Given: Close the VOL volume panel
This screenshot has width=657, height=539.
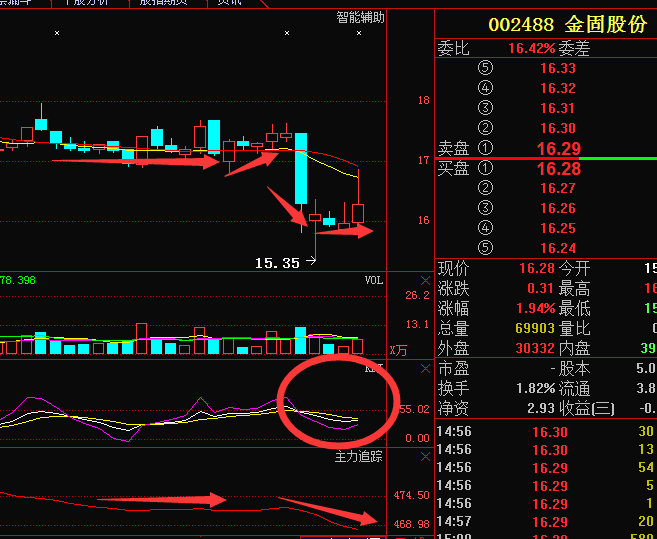Looking at the screenshot, I should 426,281.
